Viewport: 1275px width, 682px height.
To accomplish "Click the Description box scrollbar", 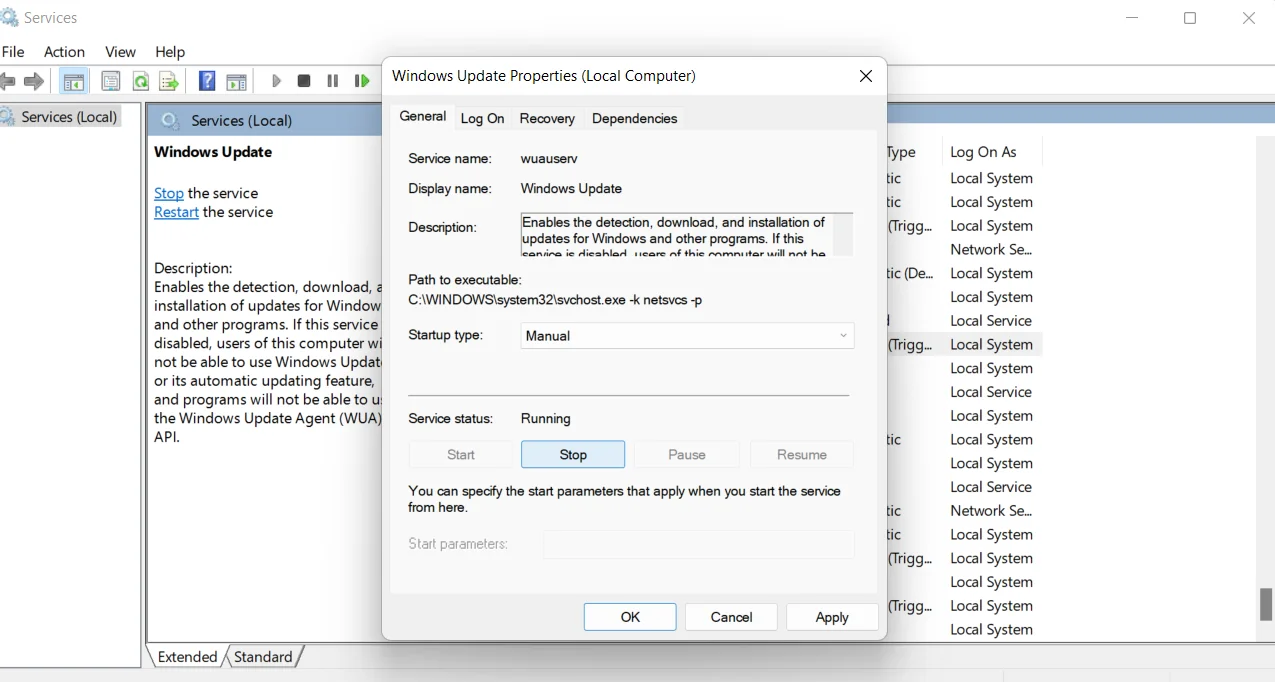I will point(843,236).
